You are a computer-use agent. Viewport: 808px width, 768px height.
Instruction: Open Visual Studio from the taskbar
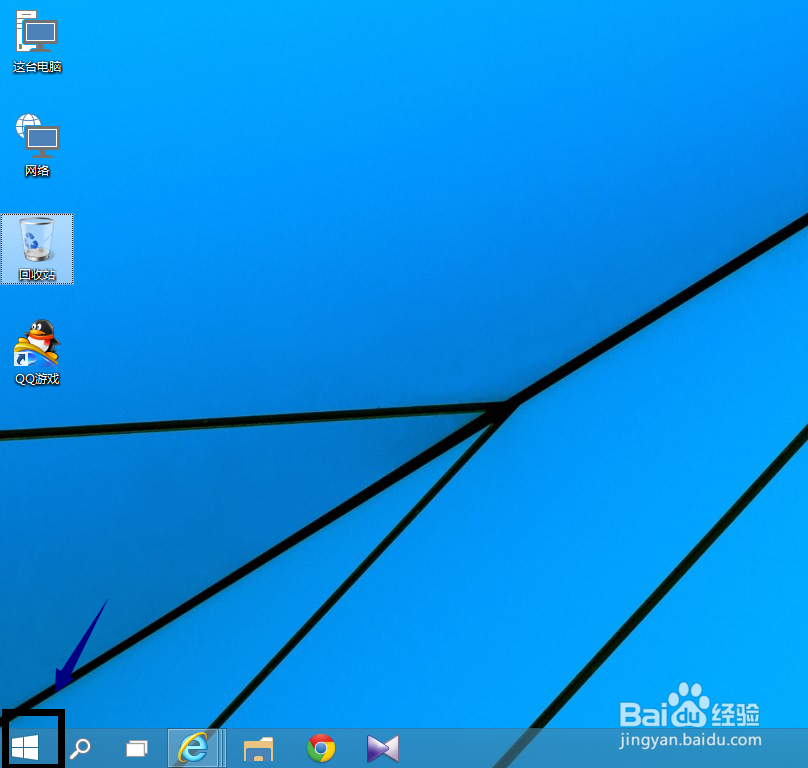(x=383, y=748)
